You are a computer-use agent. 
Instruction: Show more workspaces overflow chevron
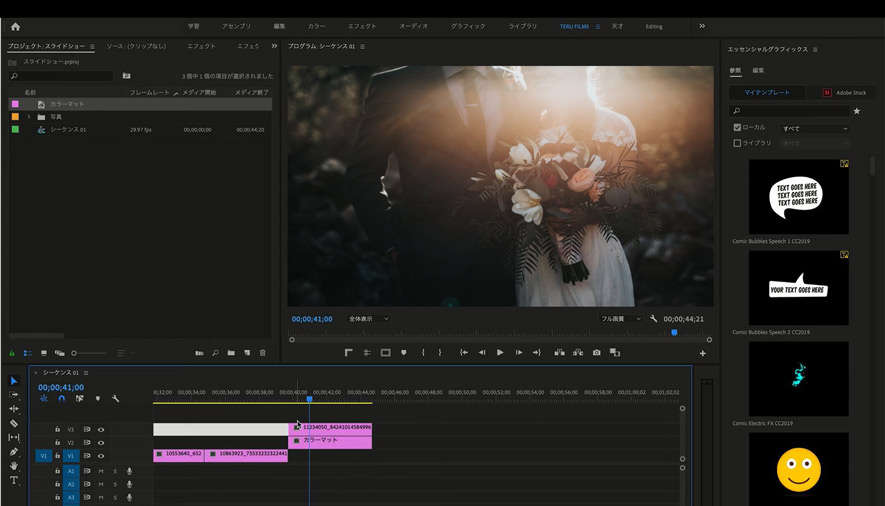(702, 26)
